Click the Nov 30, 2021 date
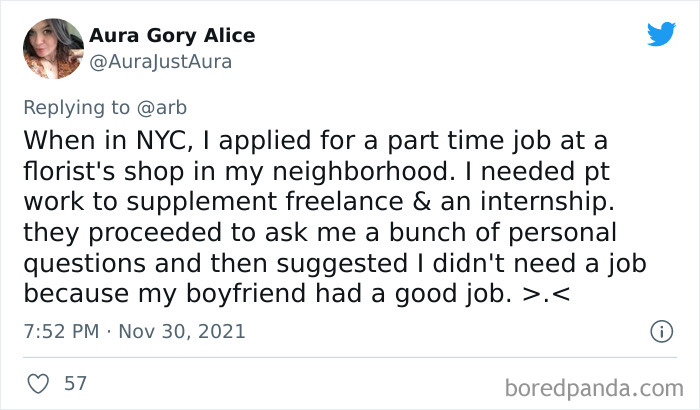 point(182,331)
